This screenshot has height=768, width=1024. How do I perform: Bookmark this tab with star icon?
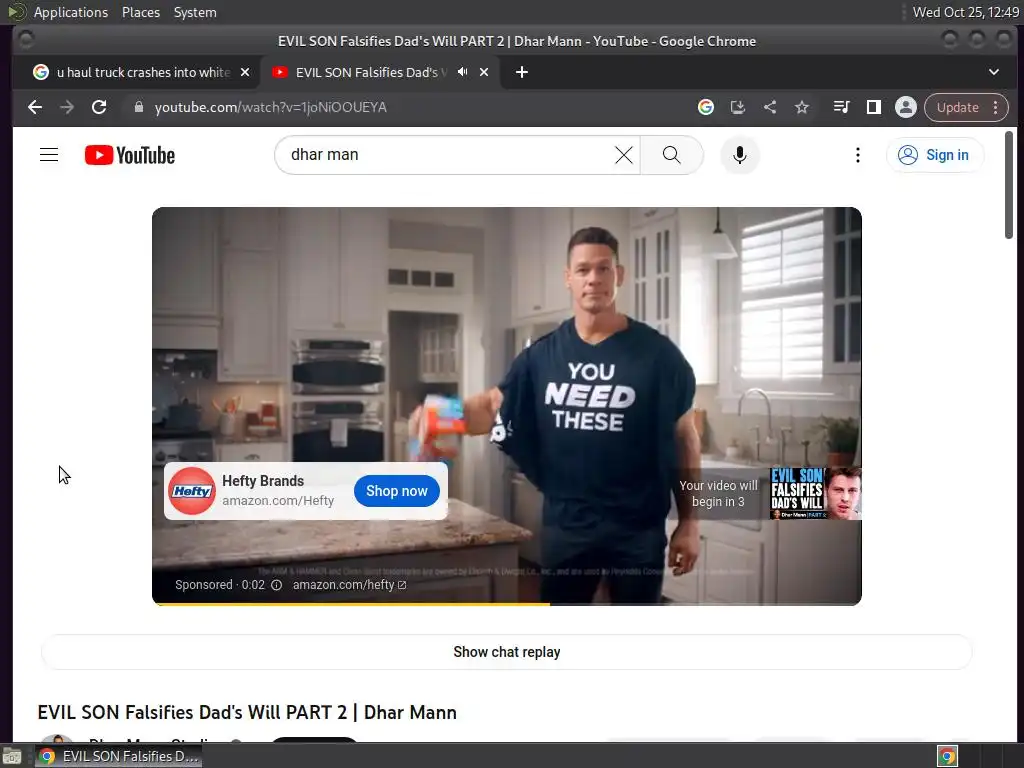pos(802,107)
